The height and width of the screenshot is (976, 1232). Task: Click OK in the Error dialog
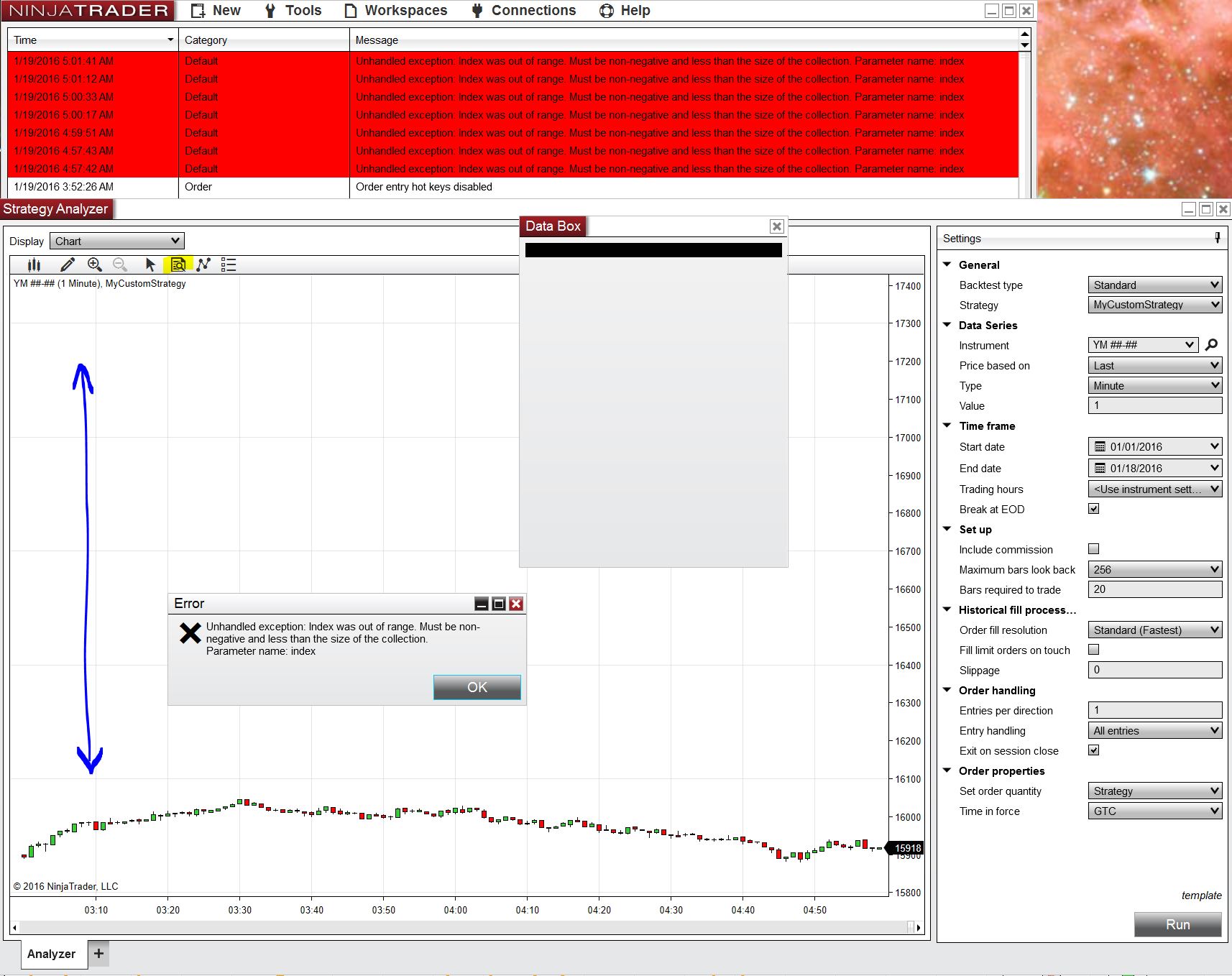pos(477,687)
